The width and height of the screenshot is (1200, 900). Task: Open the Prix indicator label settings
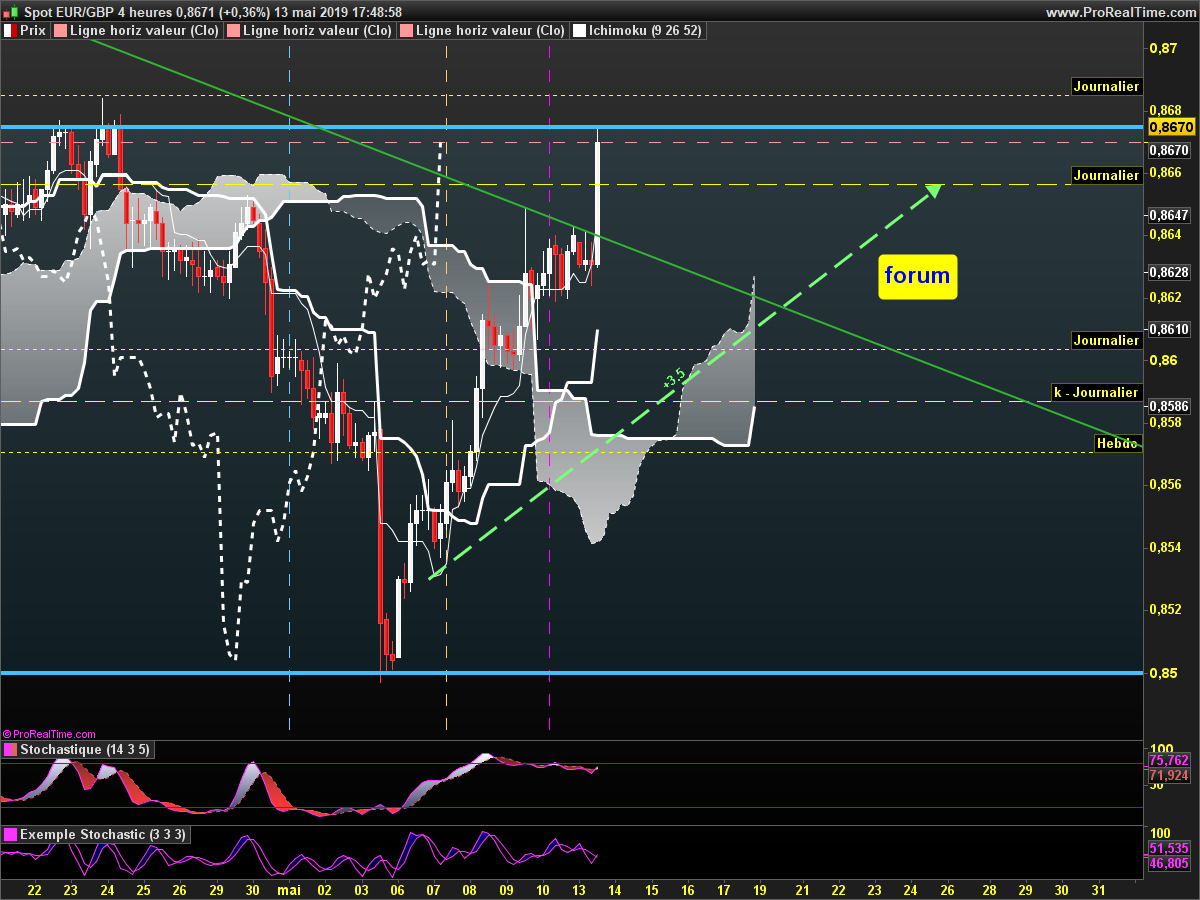click(x=24, y=31)
